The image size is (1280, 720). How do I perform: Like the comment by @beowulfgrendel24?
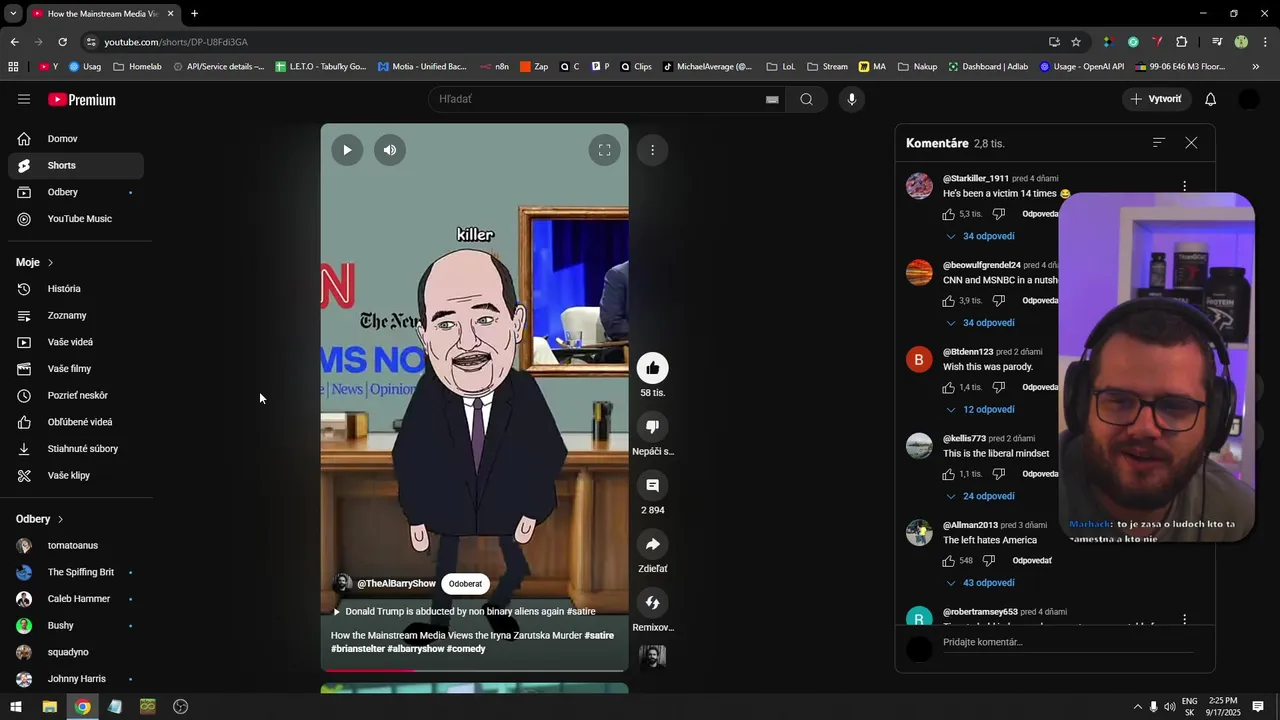pyautogui.click(x=948, y=301)
